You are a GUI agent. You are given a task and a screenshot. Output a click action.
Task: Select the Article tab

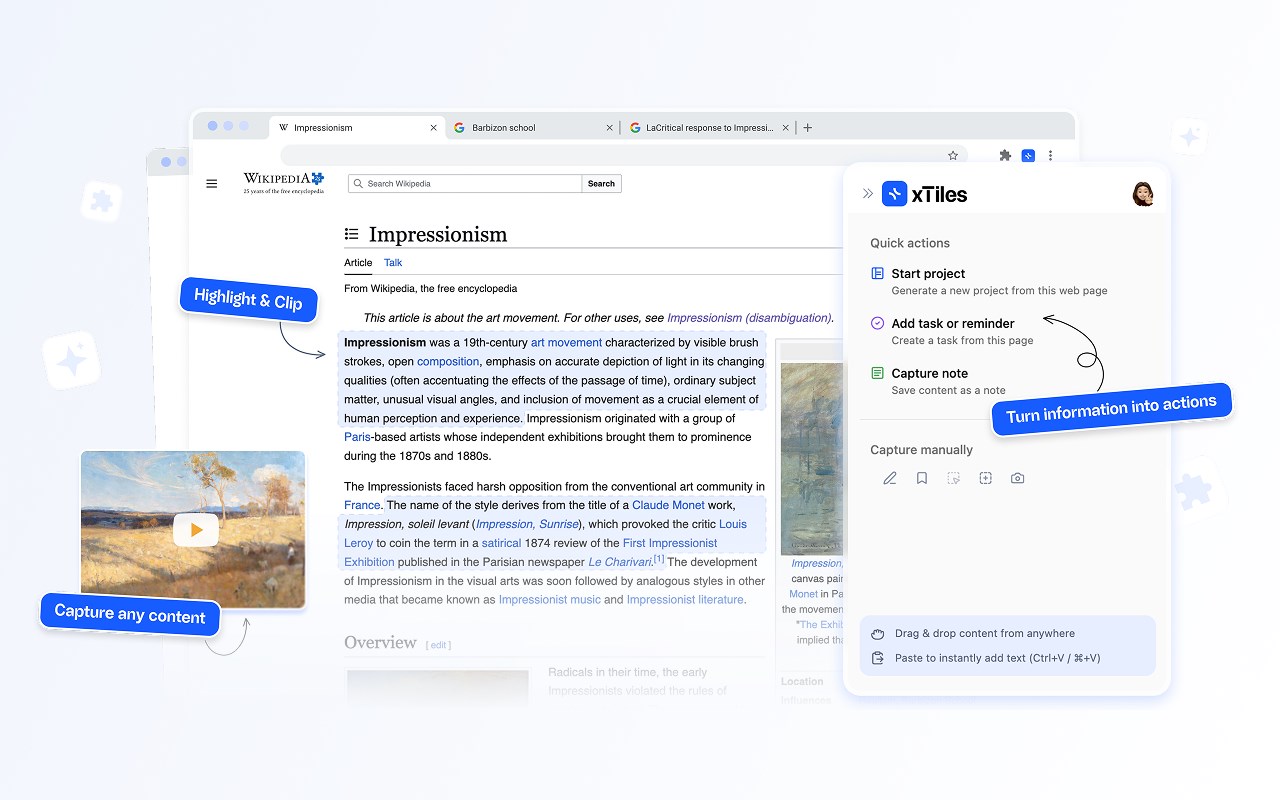(358, 263)
